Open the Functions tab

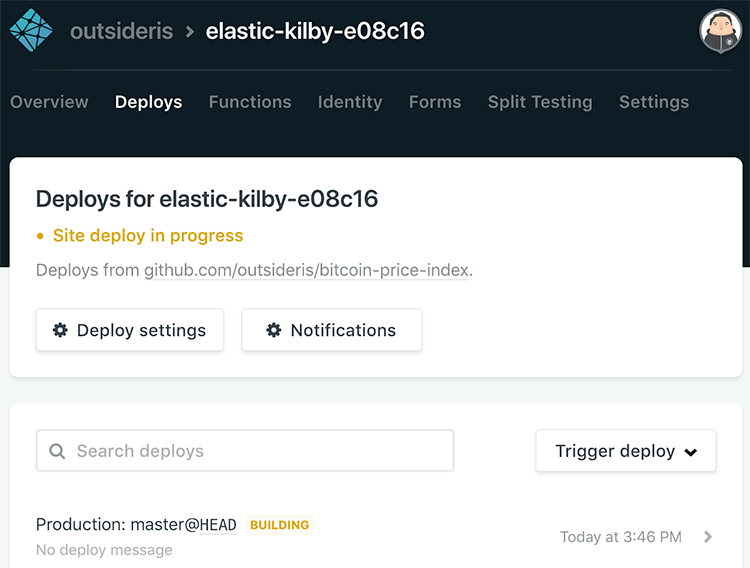point(250,102)
